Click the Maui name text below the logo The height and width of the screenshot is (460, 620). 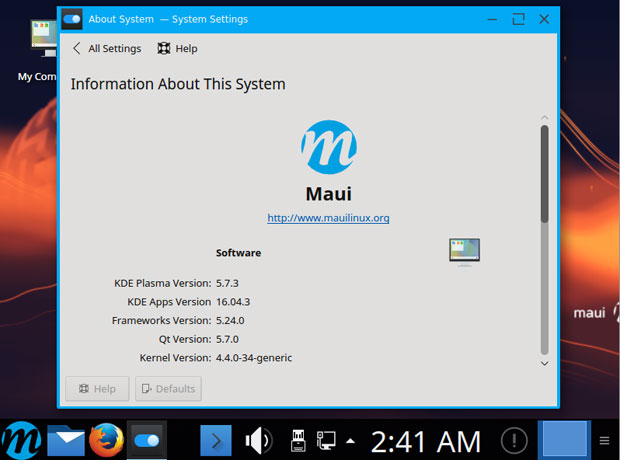(329, 194)
